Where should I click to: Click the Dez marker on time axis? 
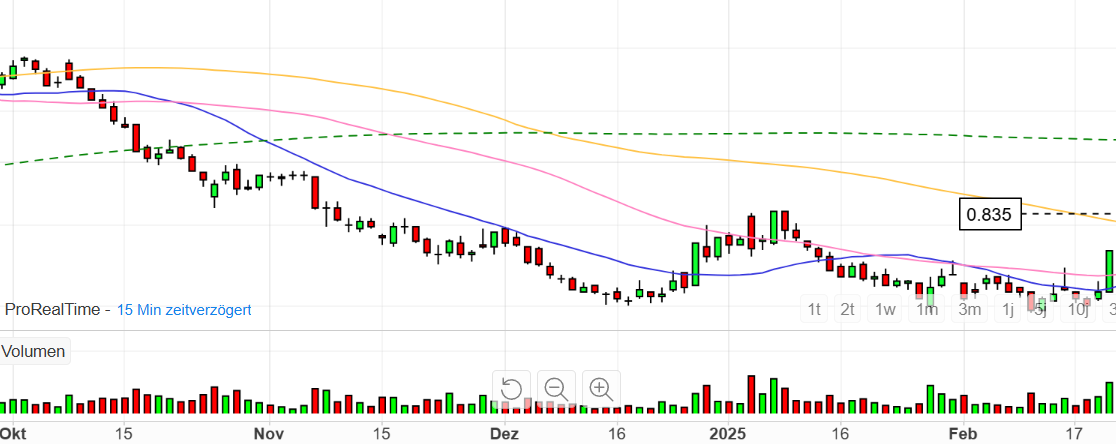[505, 433]
